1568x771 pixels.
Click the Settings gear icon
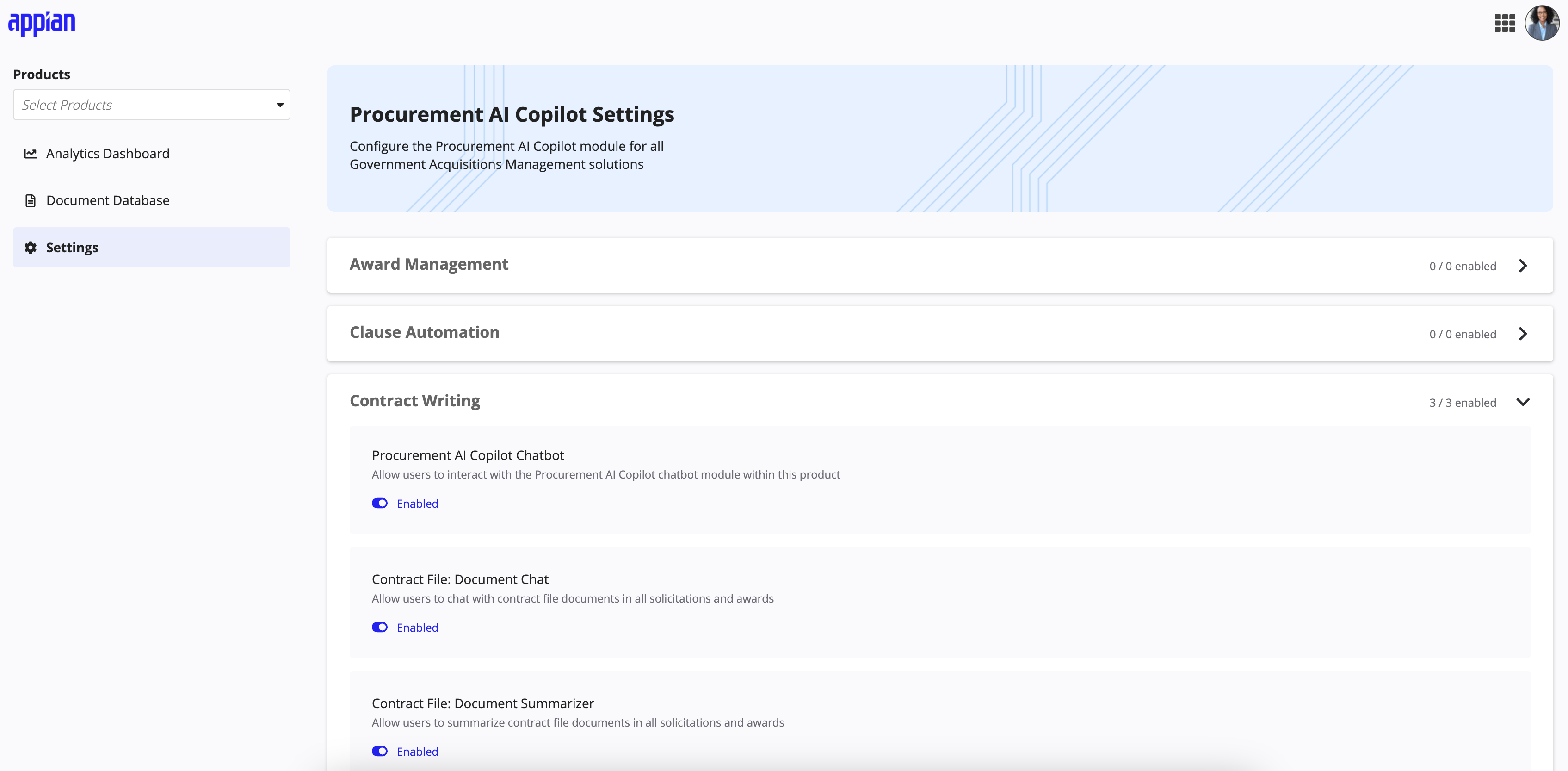31,247
